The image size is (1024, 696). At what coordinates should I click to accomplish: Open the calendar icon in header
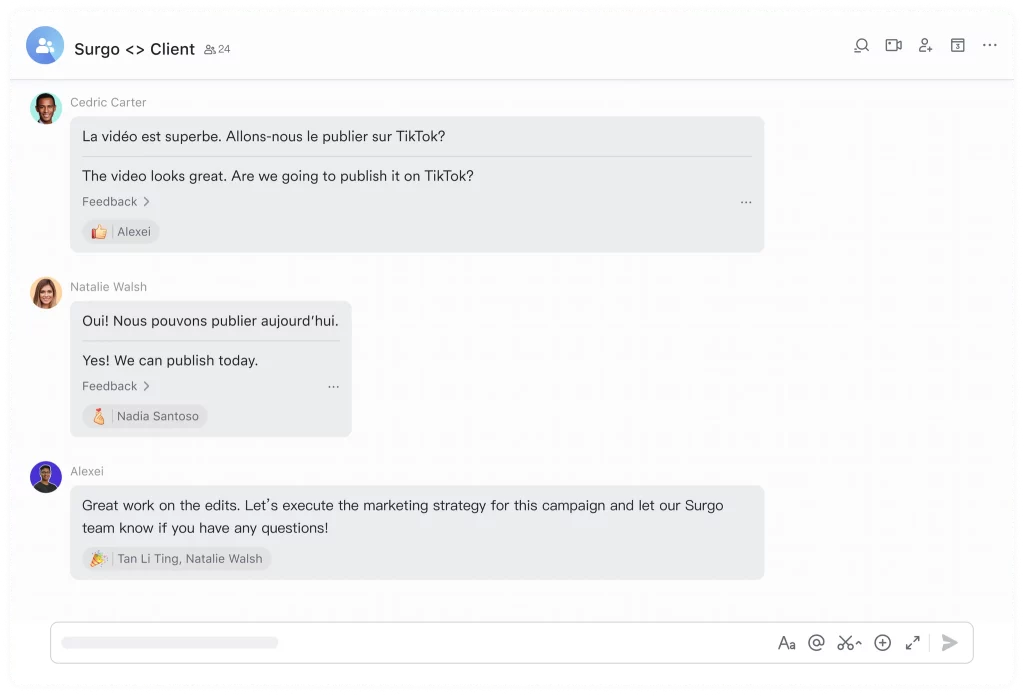click(x=957, y=45)
